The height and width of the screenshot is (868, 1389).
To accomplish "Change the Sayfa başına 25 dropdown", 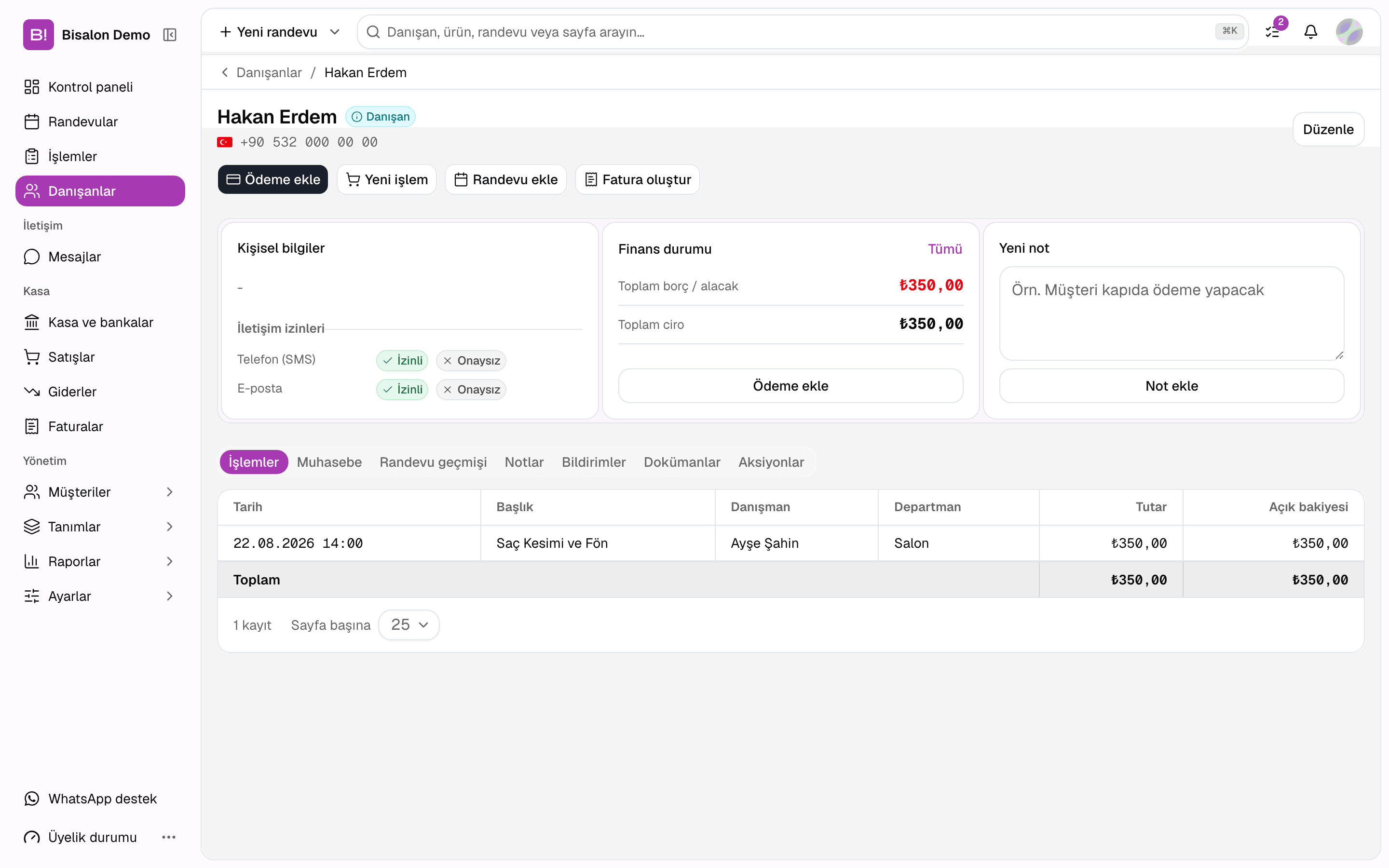I will [x=409, y=624].
